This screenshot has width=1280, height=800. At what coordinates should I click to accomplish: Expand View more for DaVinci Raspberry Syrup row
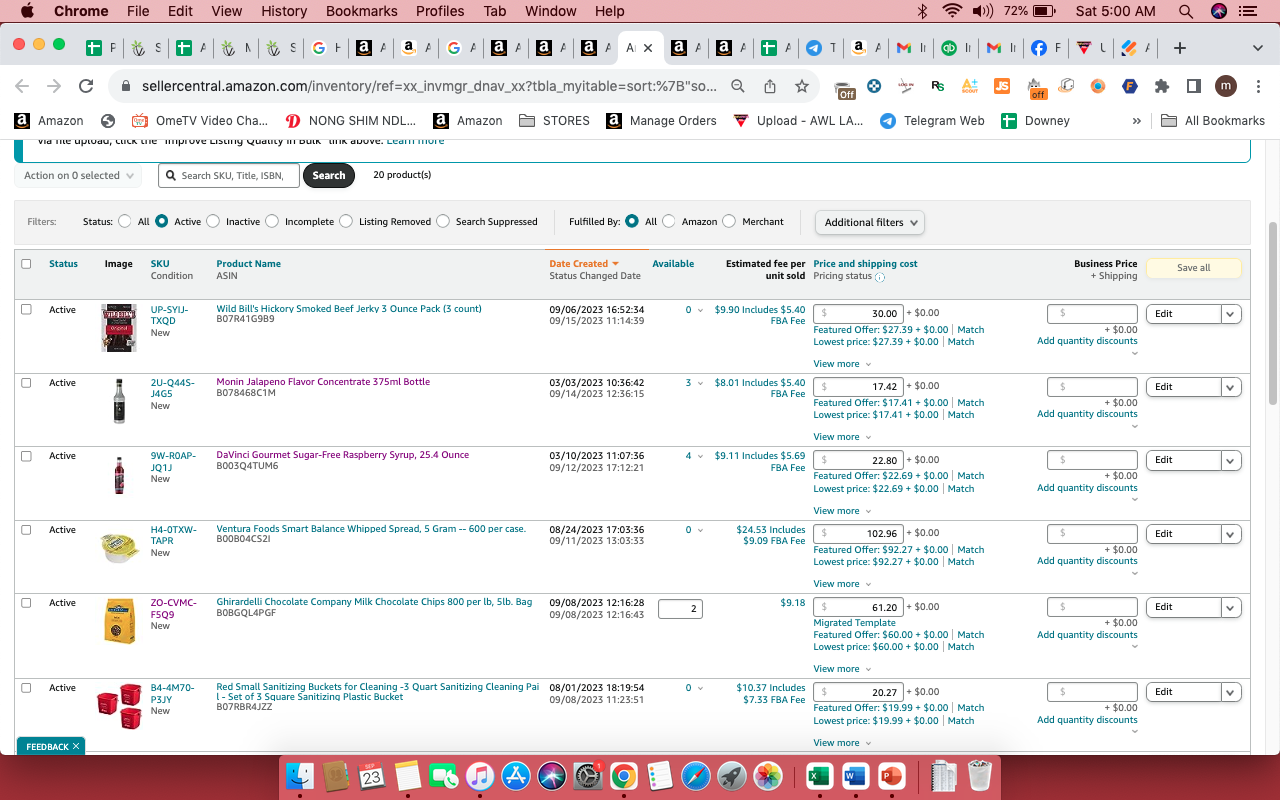[x=841, y=511]
